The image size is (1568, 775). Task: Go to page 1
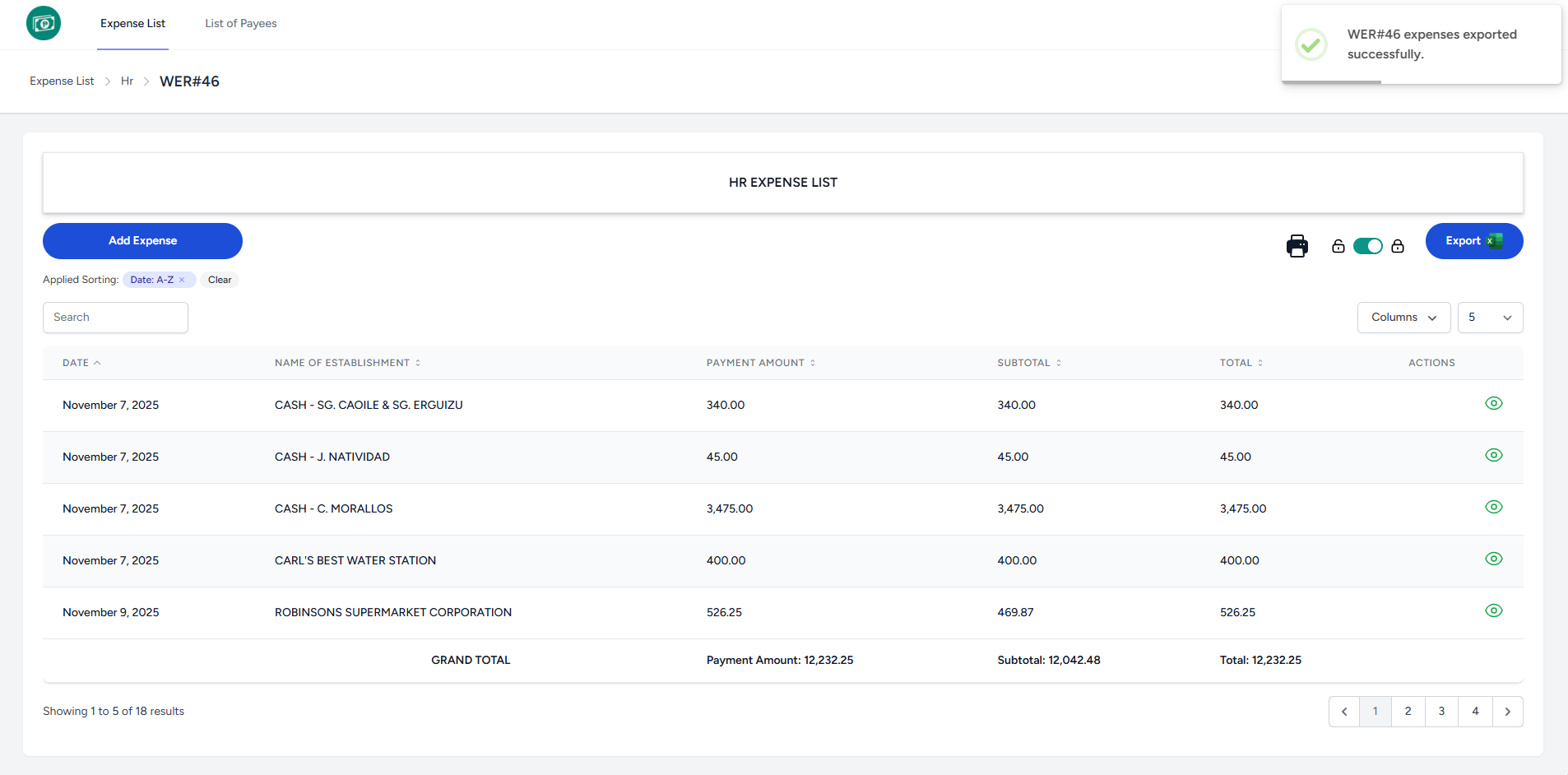[x=1375, y=712]
